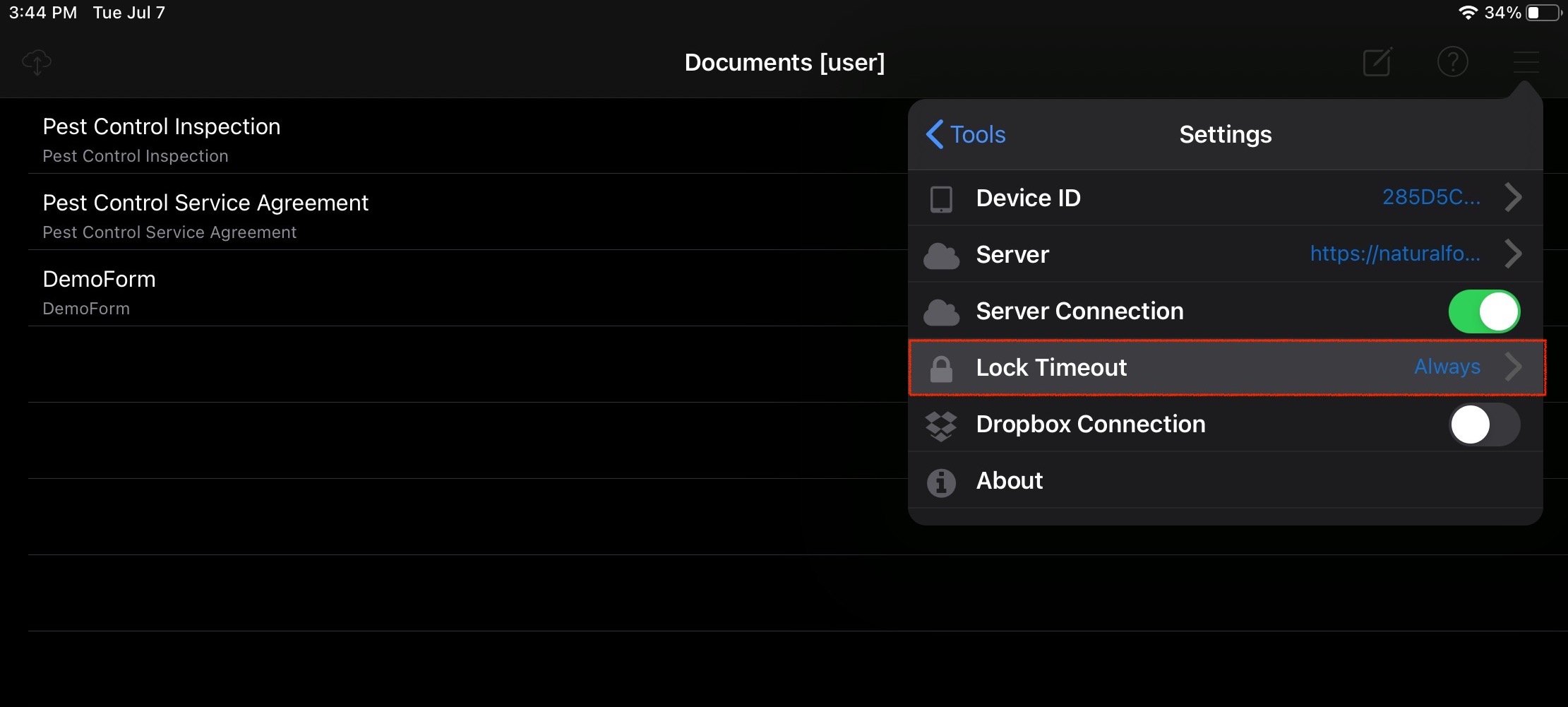Tap the Documents [user] title
This screenshot has height=707, width=1568.
(x=784, y=62)
